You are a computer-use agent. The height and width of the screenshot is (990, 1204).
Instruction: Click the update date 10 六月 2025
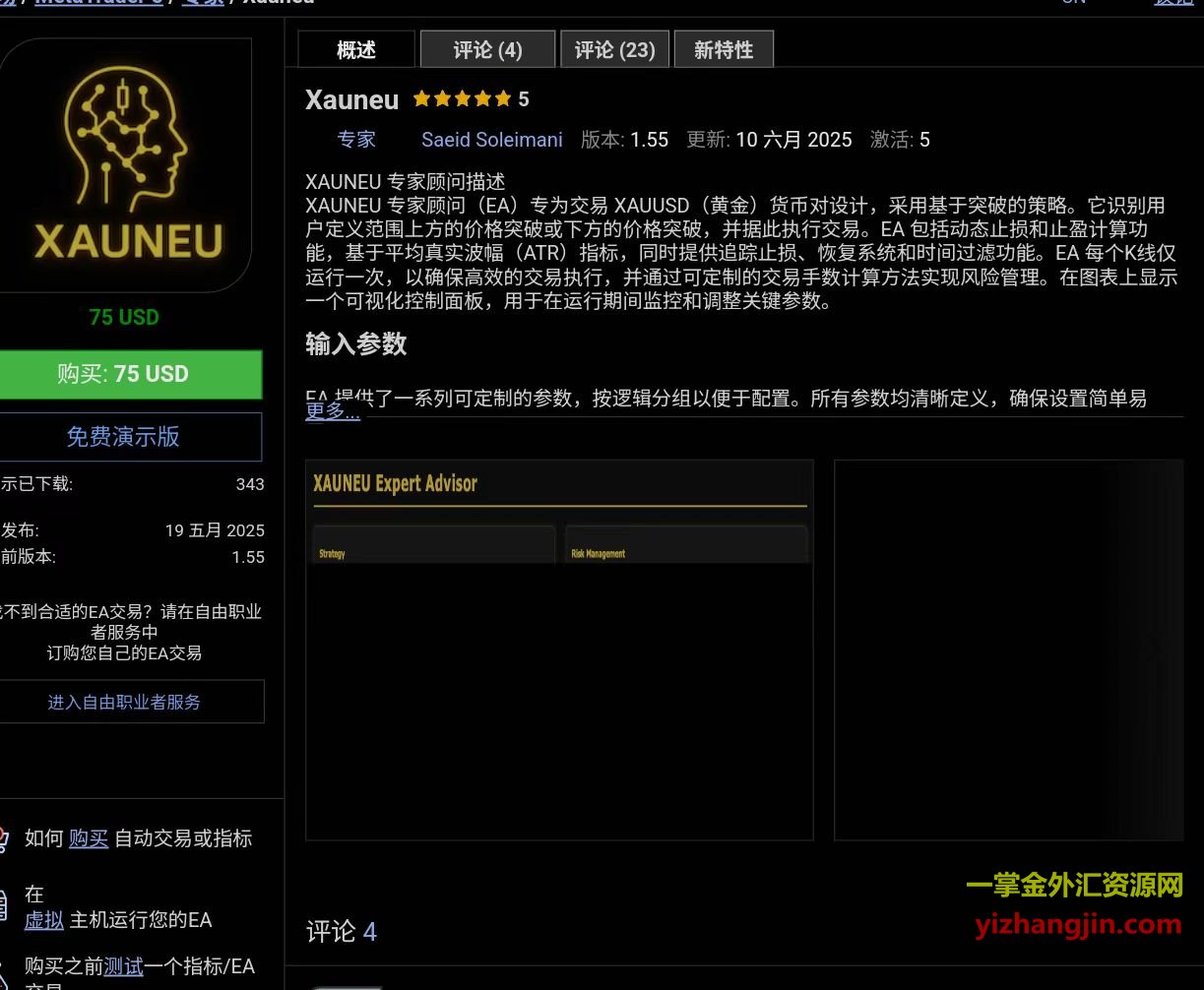point(793,140)
